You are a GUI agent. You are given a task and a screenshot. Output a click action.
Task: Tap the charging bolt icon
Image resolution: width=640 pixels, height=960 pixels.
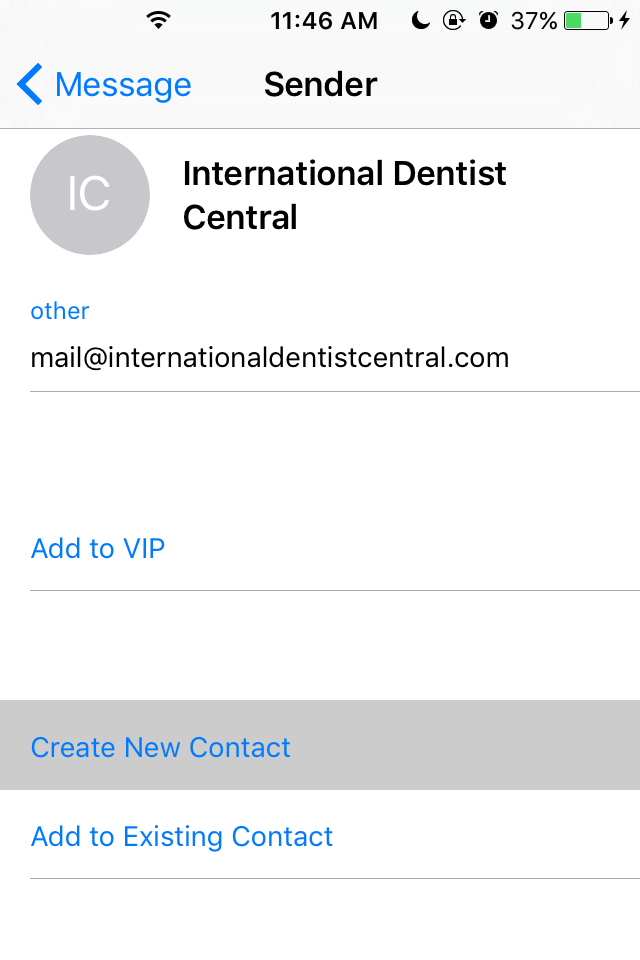click(x=624, y=21)
